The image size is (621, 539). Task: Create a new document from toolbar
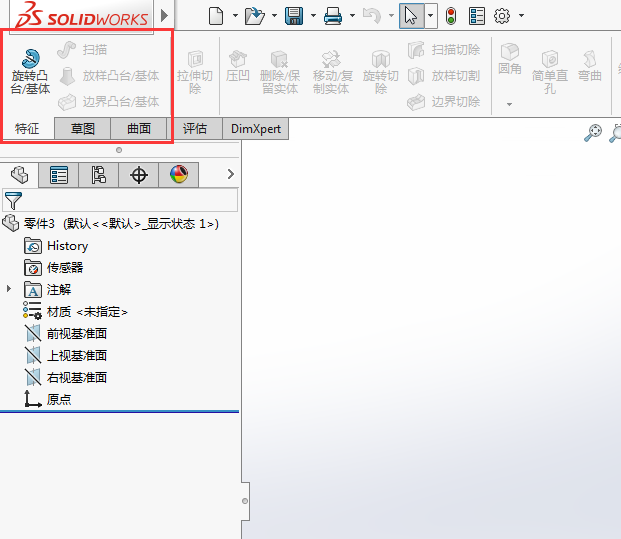pyautogui.click(x=216, y=16)
